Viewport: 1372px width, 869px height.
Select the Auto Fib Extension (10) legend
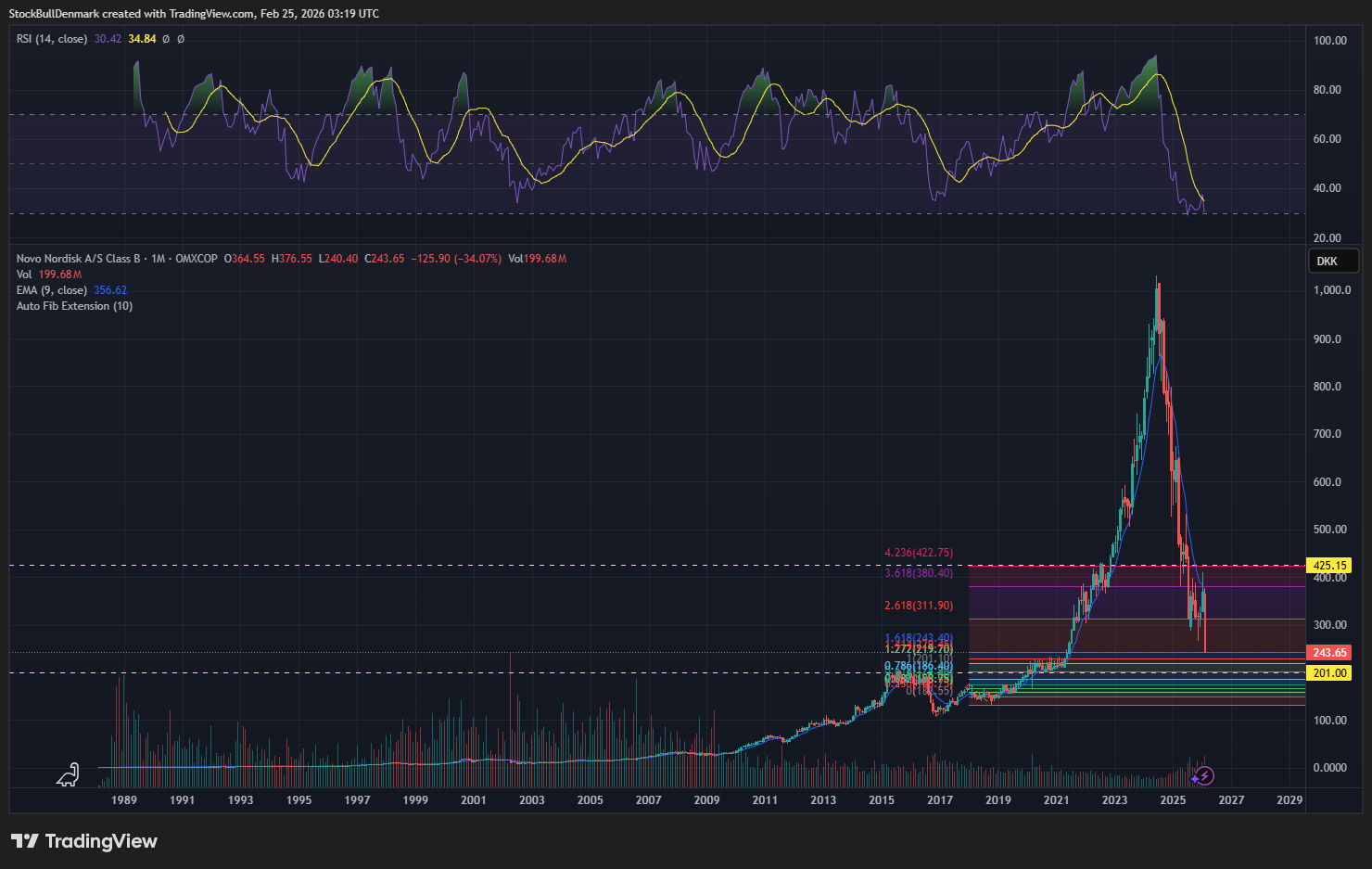[74, 306]
